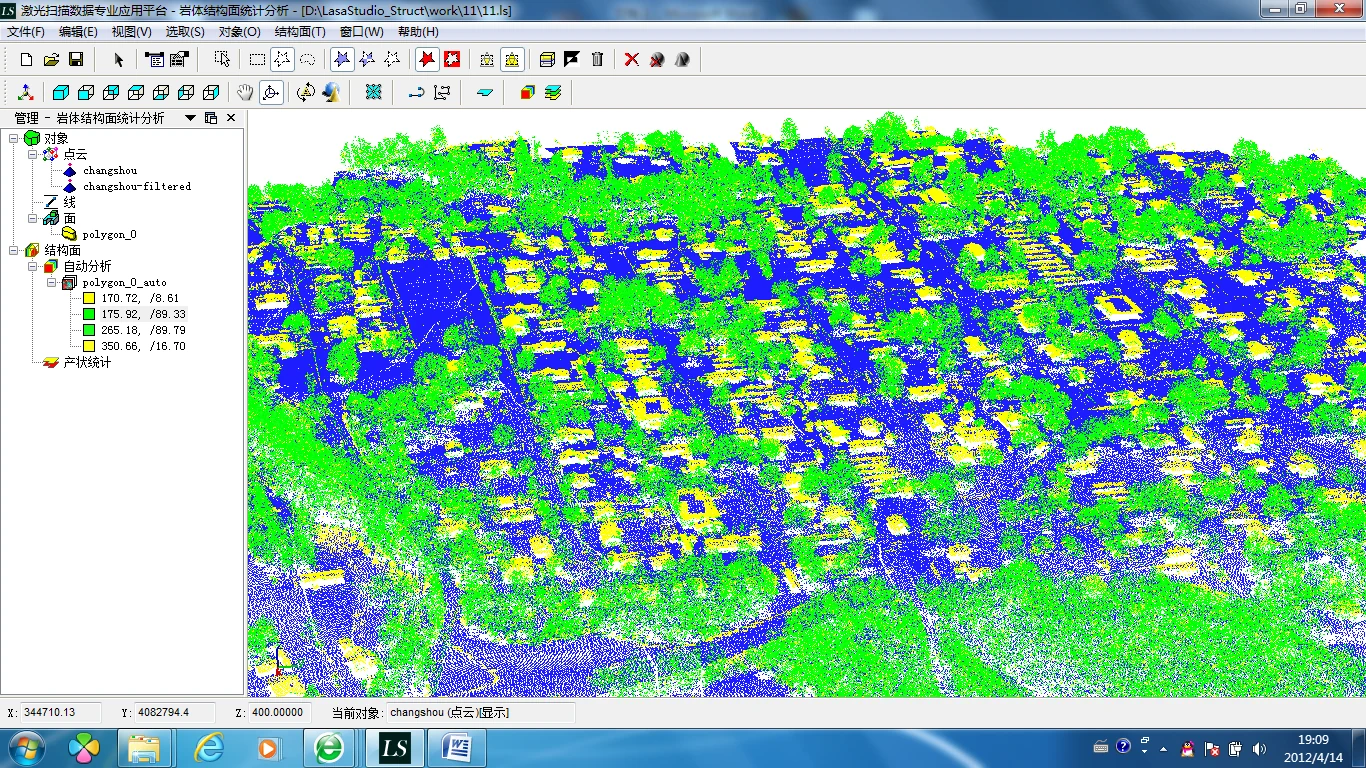Screen dimensions: 1366x768
Task: Click the first solid cyan cube view icon
Action: pos(61,93)
